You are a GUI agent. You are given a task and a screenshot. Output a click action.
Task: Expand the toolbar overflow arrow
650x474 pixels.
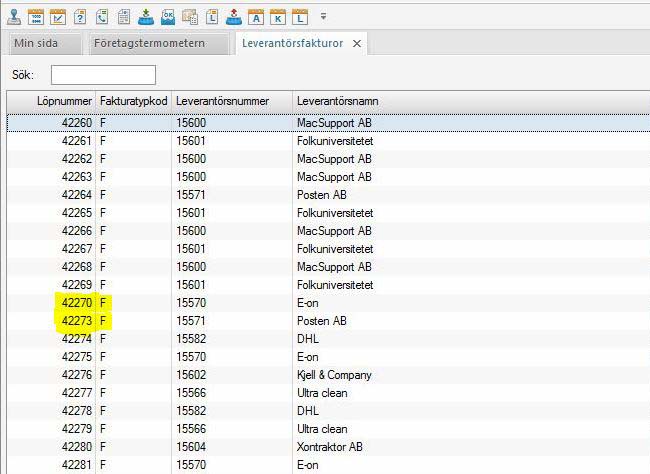tap(323, 17)
